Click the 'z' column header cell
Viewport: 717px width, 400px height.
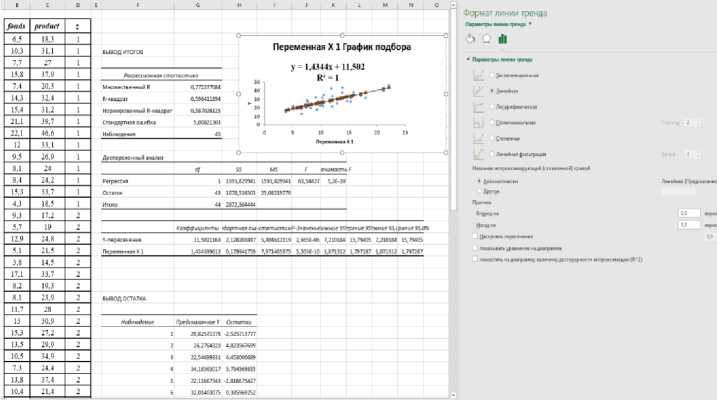(x=77, y=26)
